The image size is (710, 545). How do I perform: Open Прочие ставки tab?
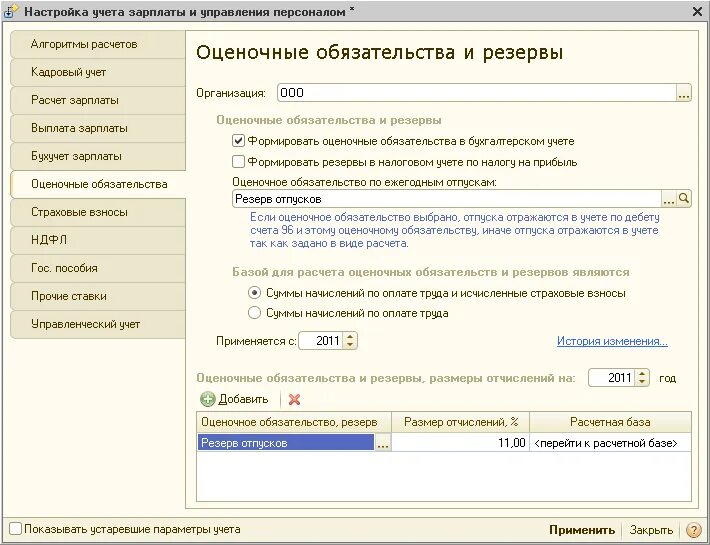coord(98,296)
